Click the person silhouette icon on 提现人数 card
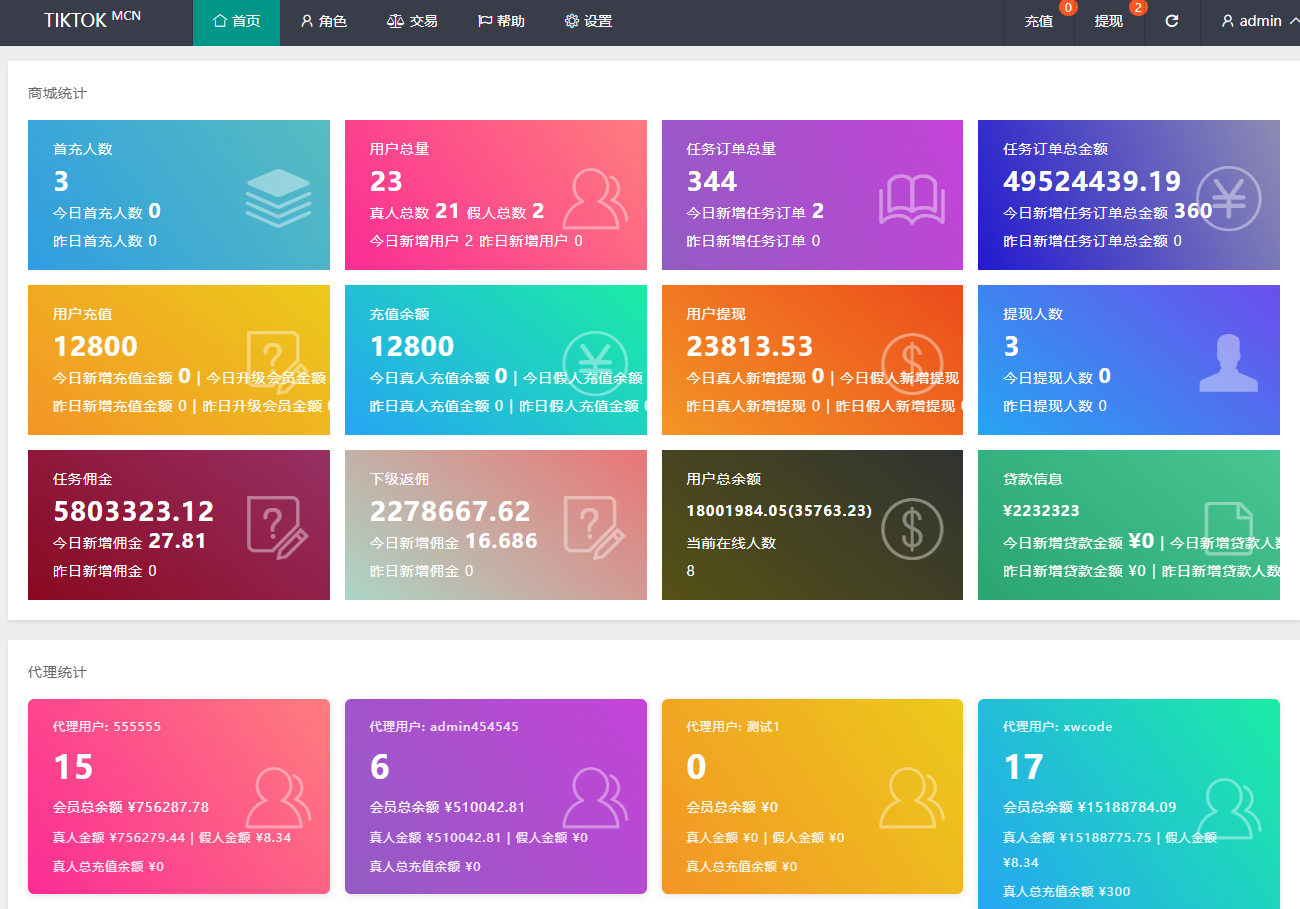This screenshot has height=909, width=1300. tap(1228, 363)
